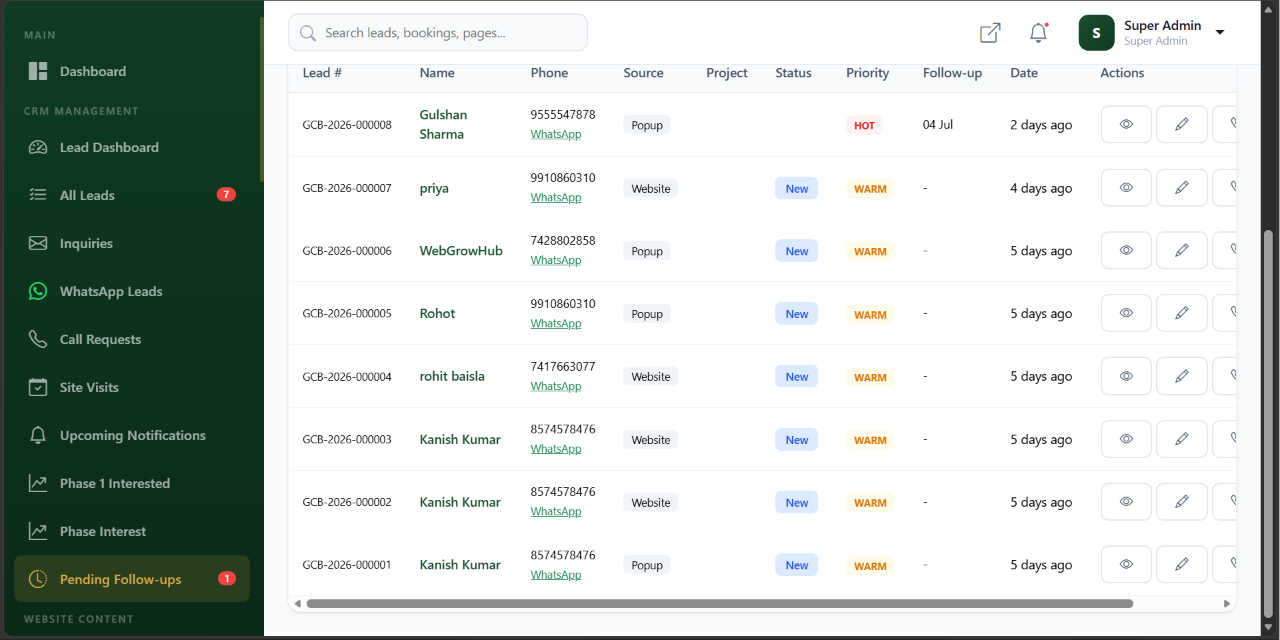This screenshot has height=640, width=1280.
Task: Click the Priority column header
Action: click(x=867, y=73)
